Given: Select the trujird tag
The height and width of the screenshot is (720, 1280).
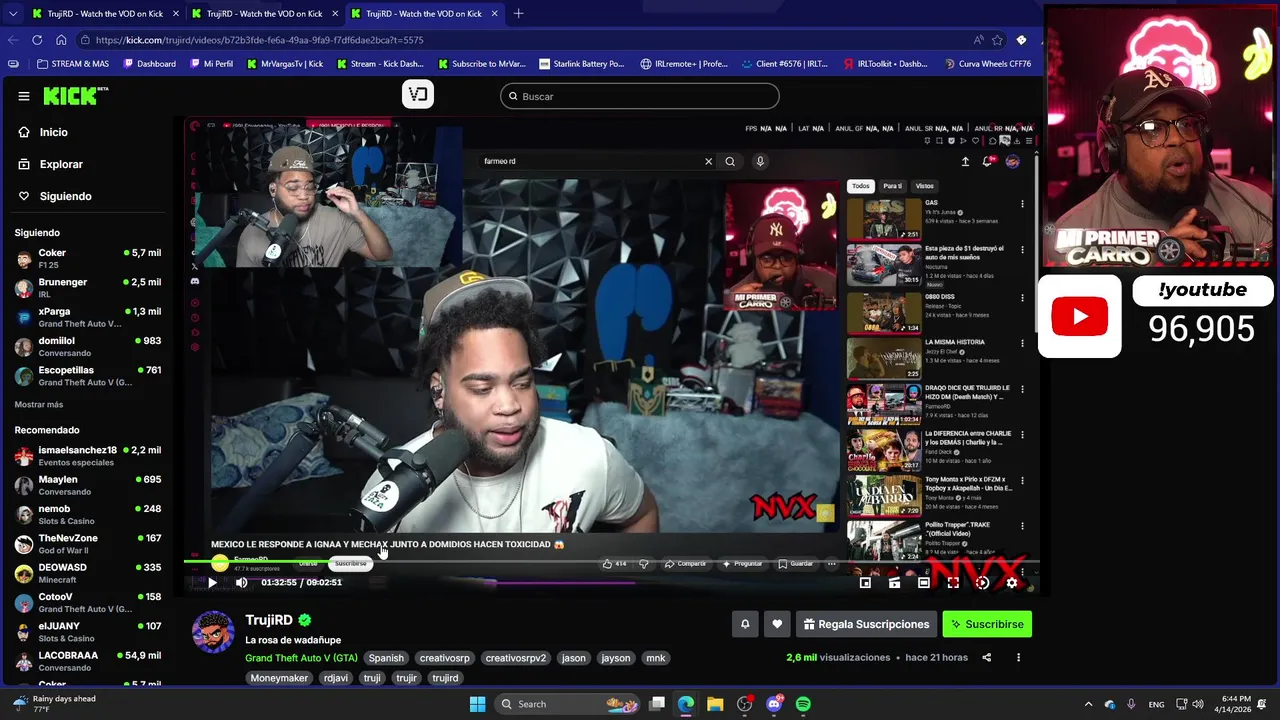Looking at the screenshot, I should point(445,678).
